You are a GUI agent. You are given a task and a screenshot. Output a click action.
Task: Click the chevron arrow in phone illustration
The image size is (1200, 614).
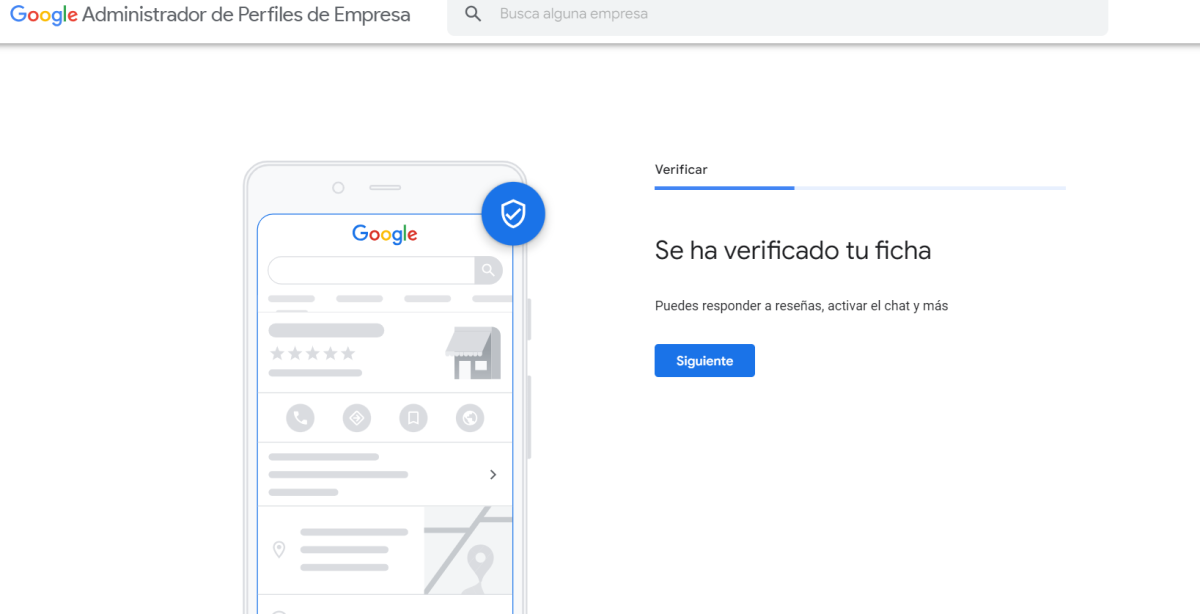tap(493, 475)
